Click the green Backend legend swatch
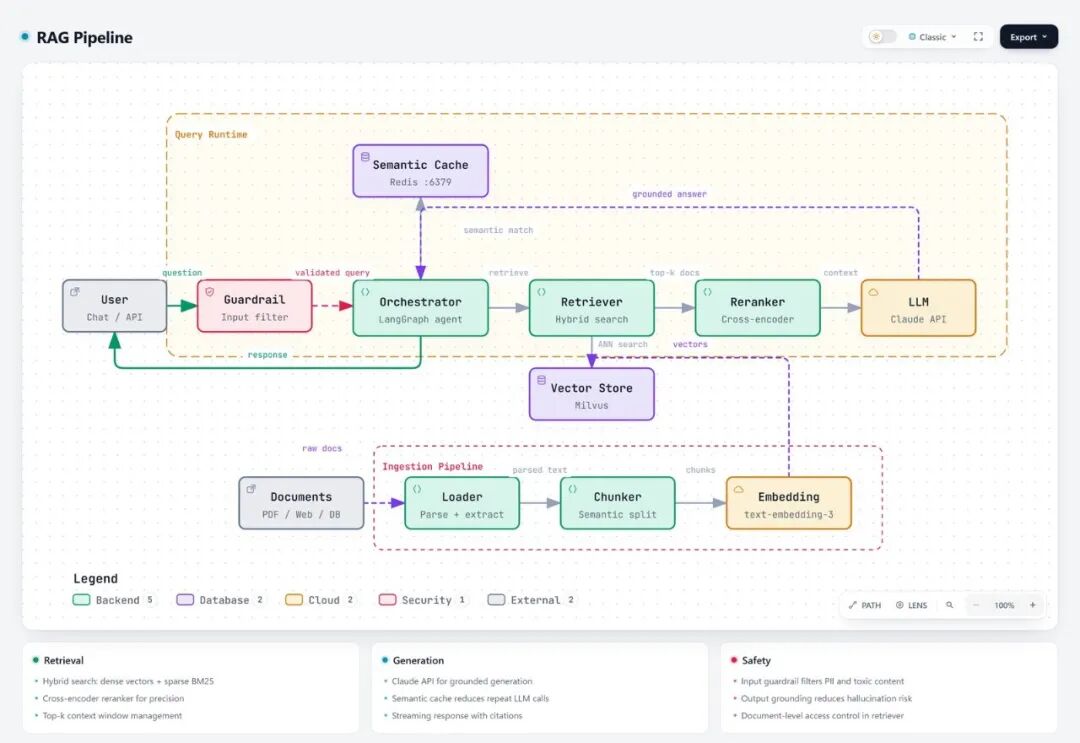This screenshot has height=743, width=1080. pos(81,600)
